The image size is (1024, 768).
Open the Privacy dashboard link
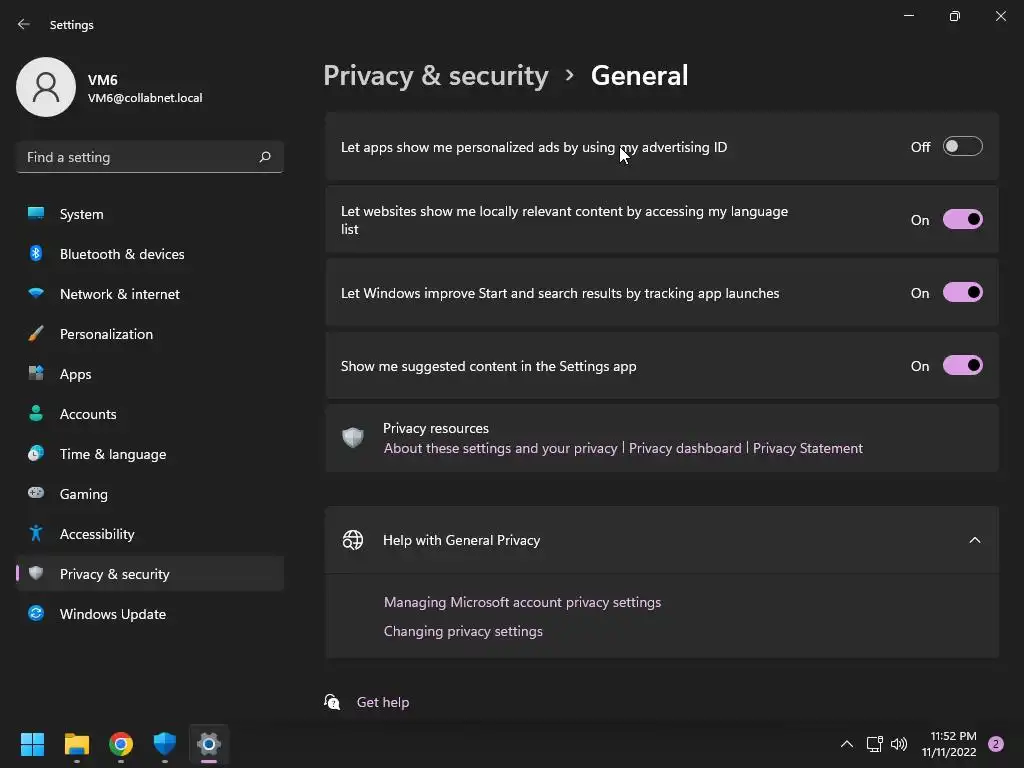tap(685, 448)
